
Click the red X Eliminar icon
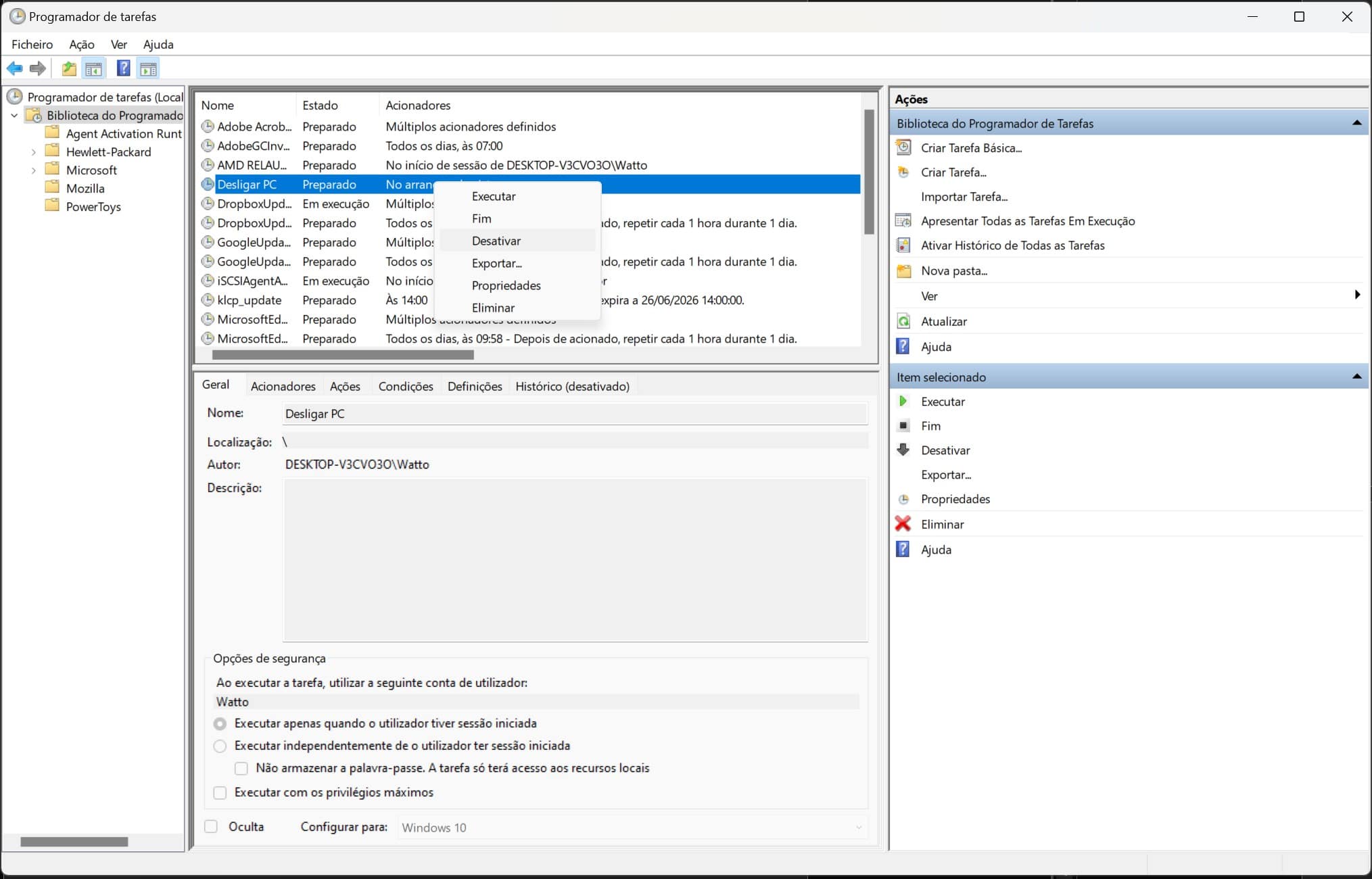(903, 524)
